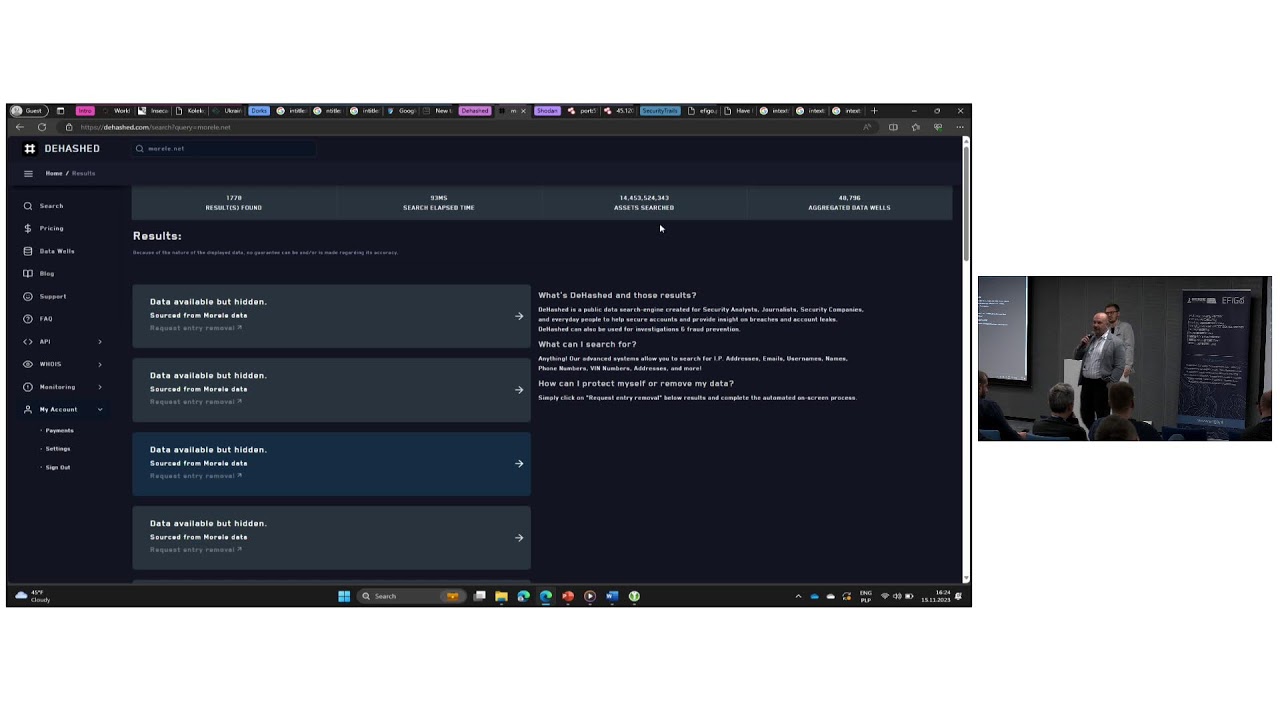Open third highlighted result card arrow

[519, 464]
